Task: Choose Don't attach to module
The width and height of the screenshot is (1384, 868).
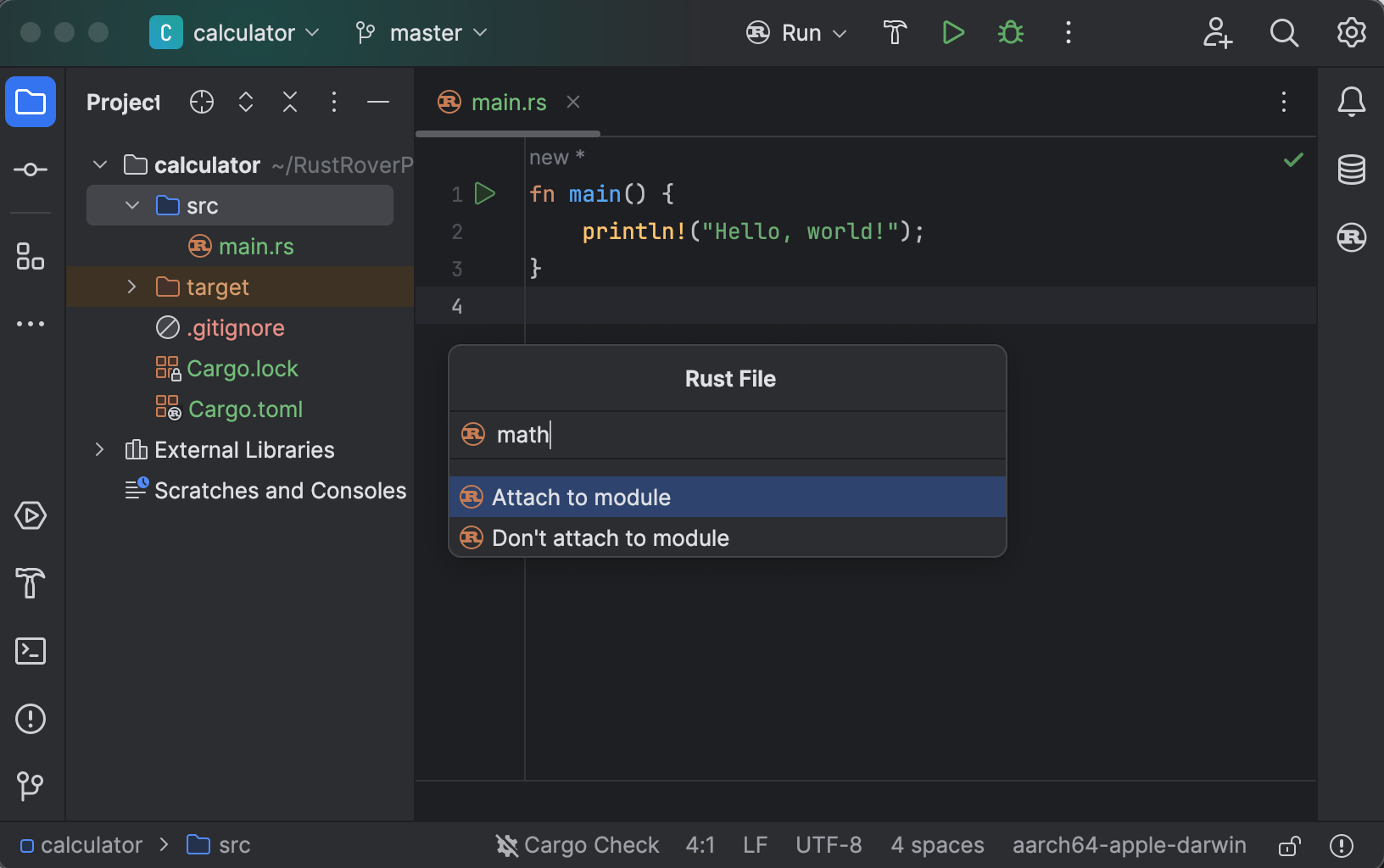Action: [x=728, y=537]
